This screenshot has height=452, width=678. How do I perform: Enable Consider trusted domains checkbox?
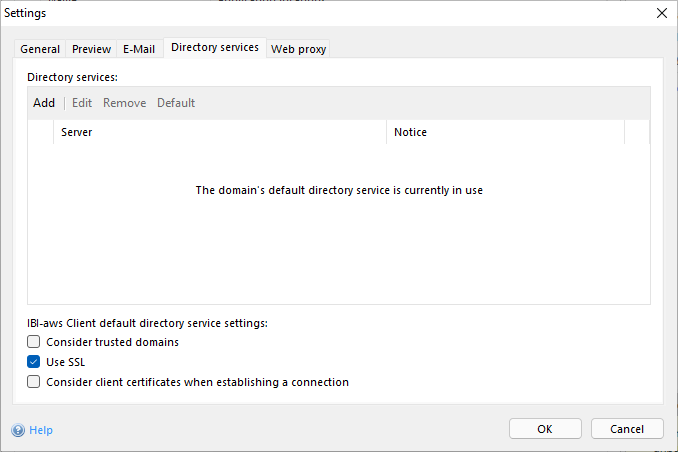[x=34, y=342]
